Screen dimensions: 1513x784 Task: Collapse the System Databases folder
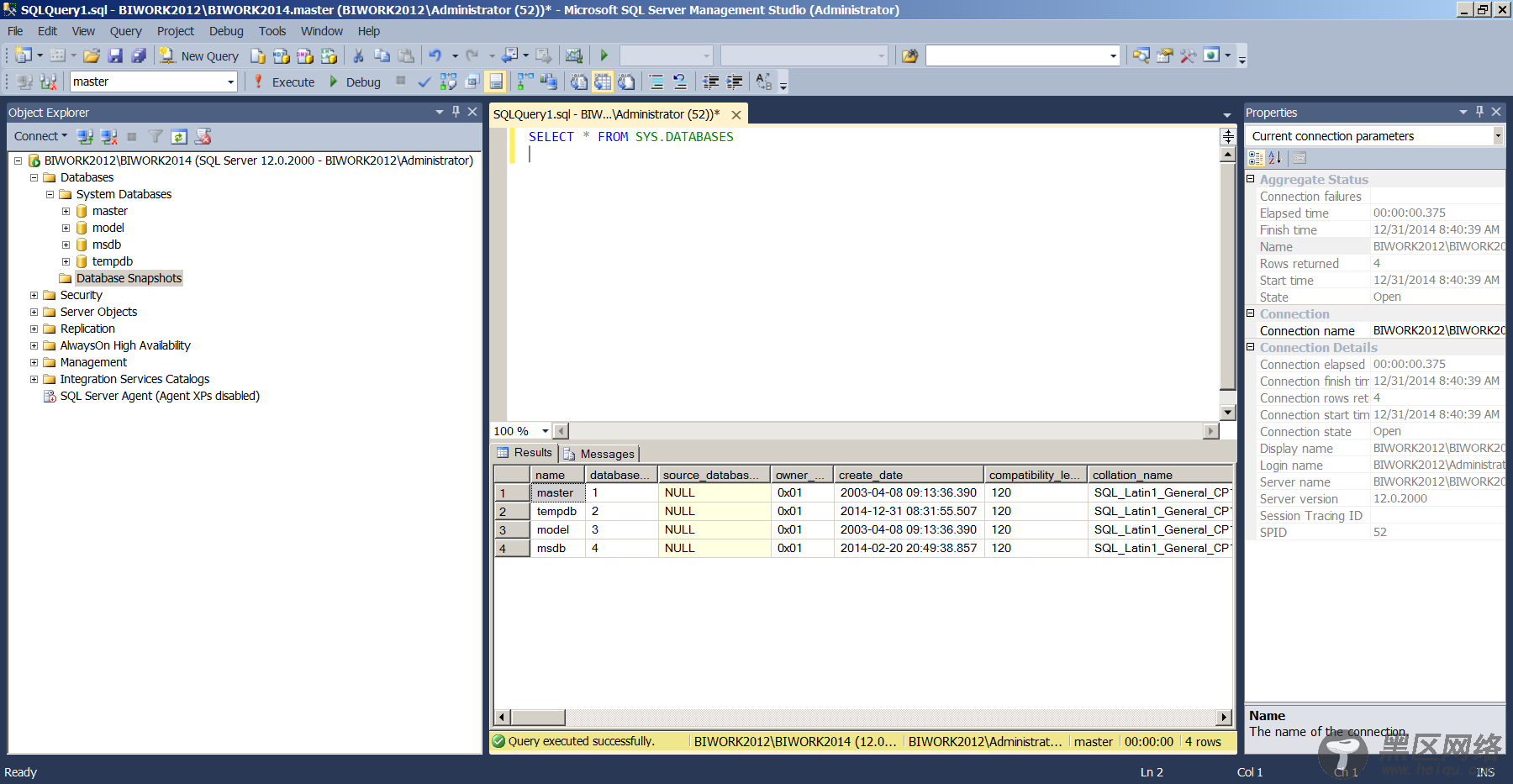pyautogui.click(x=50, y=194)
